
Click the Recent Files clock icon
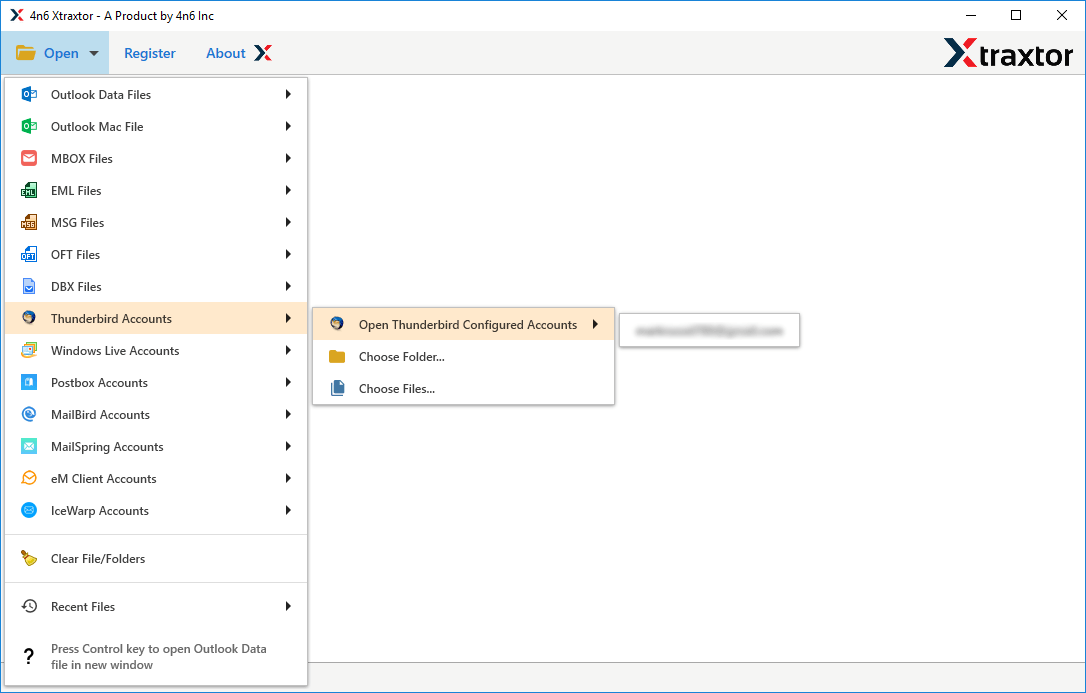pyautogui.click(x=28, y=606)
